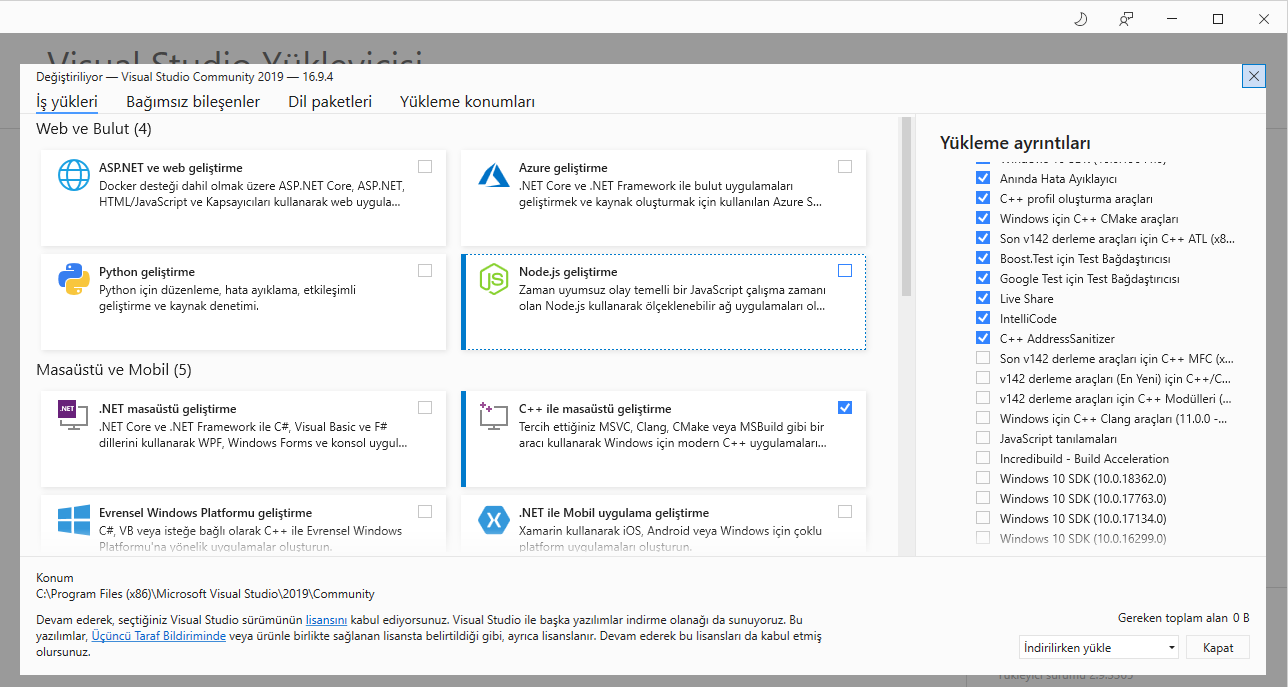Uncheck the IntelliCode component
The height and width of the screenshot is (687, 1288).
tap(982, 318)
